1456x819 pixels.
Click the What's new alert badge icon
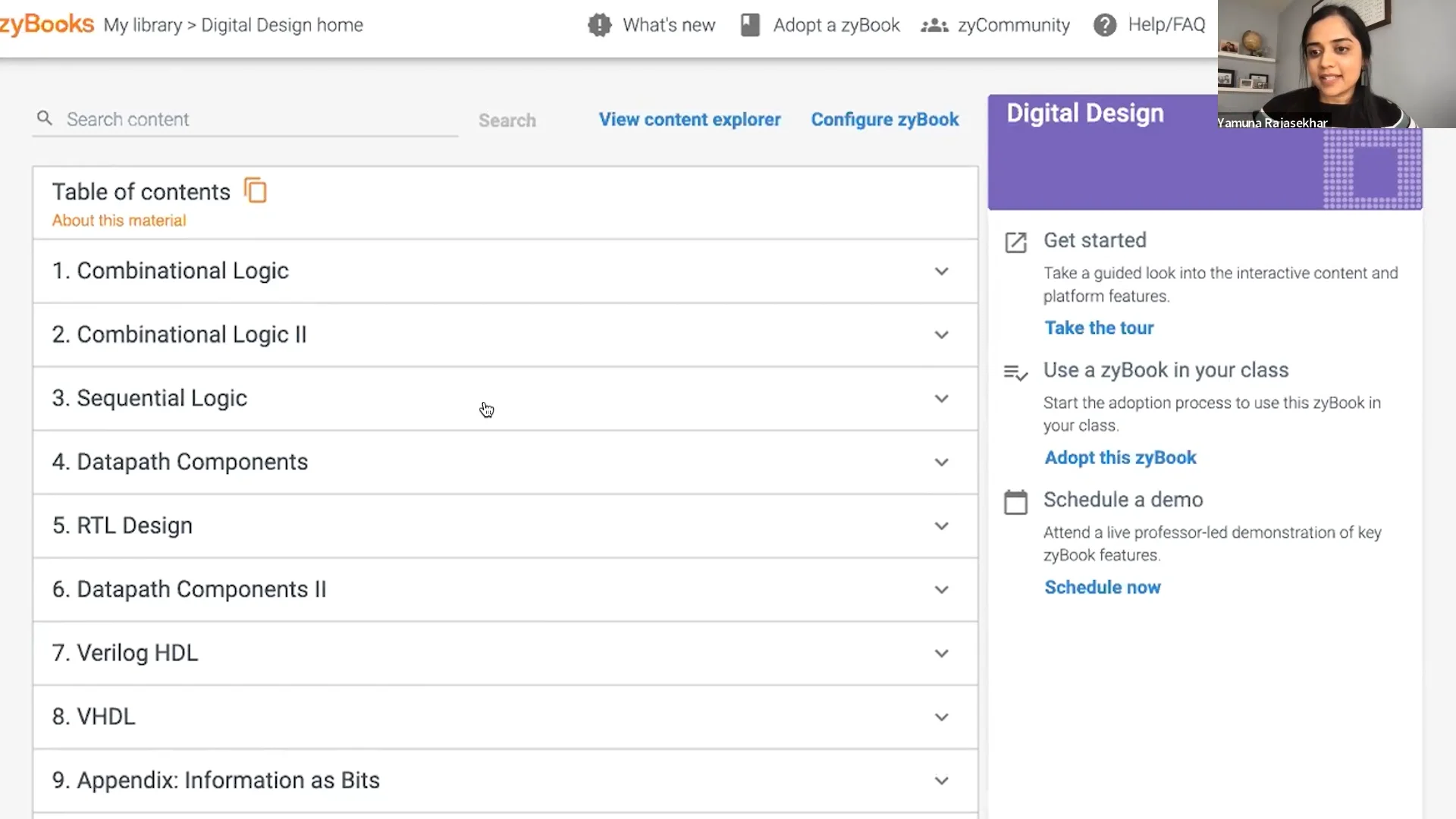coord(599,25)
